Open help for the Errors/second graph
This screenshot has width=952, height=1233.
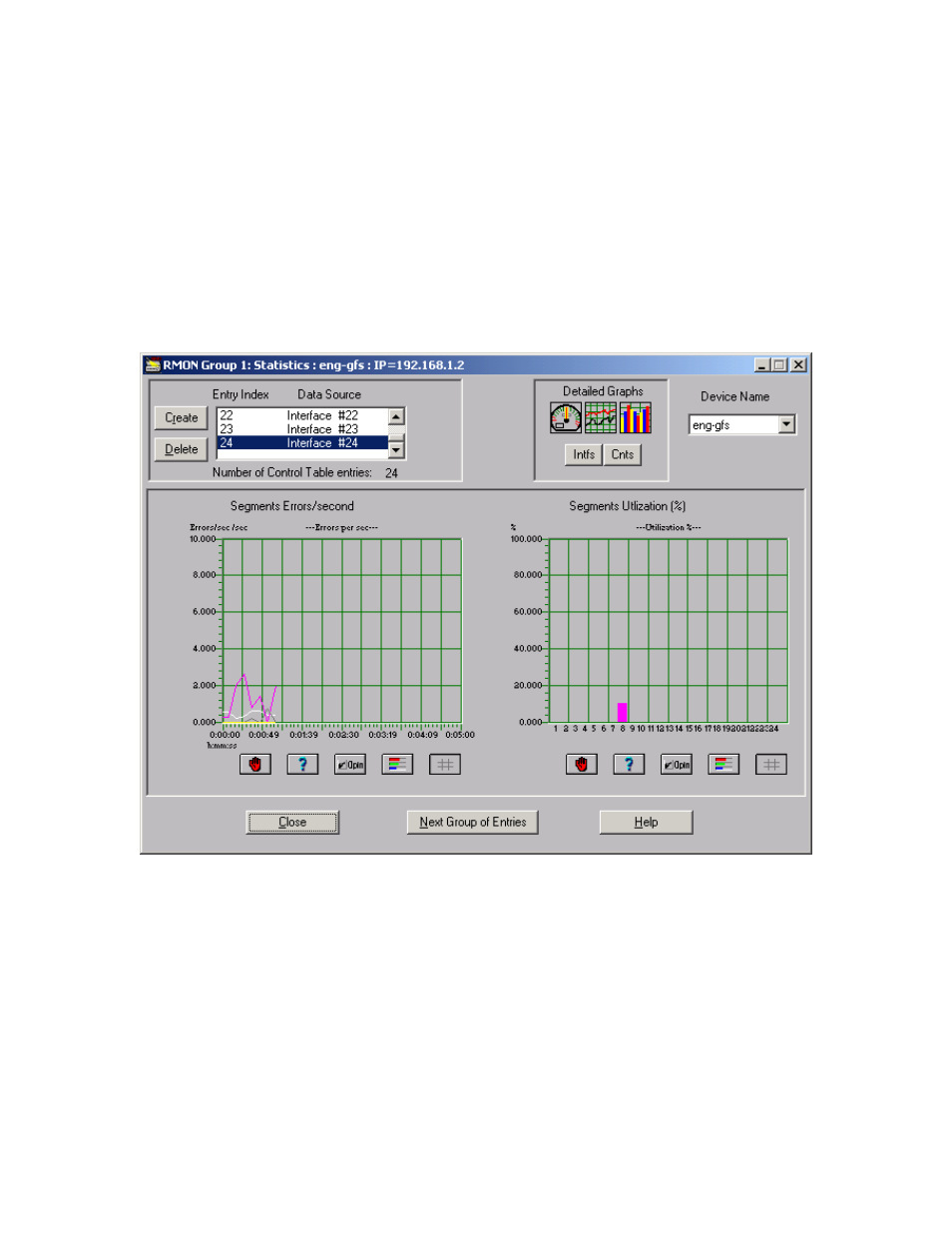[302, 765]
